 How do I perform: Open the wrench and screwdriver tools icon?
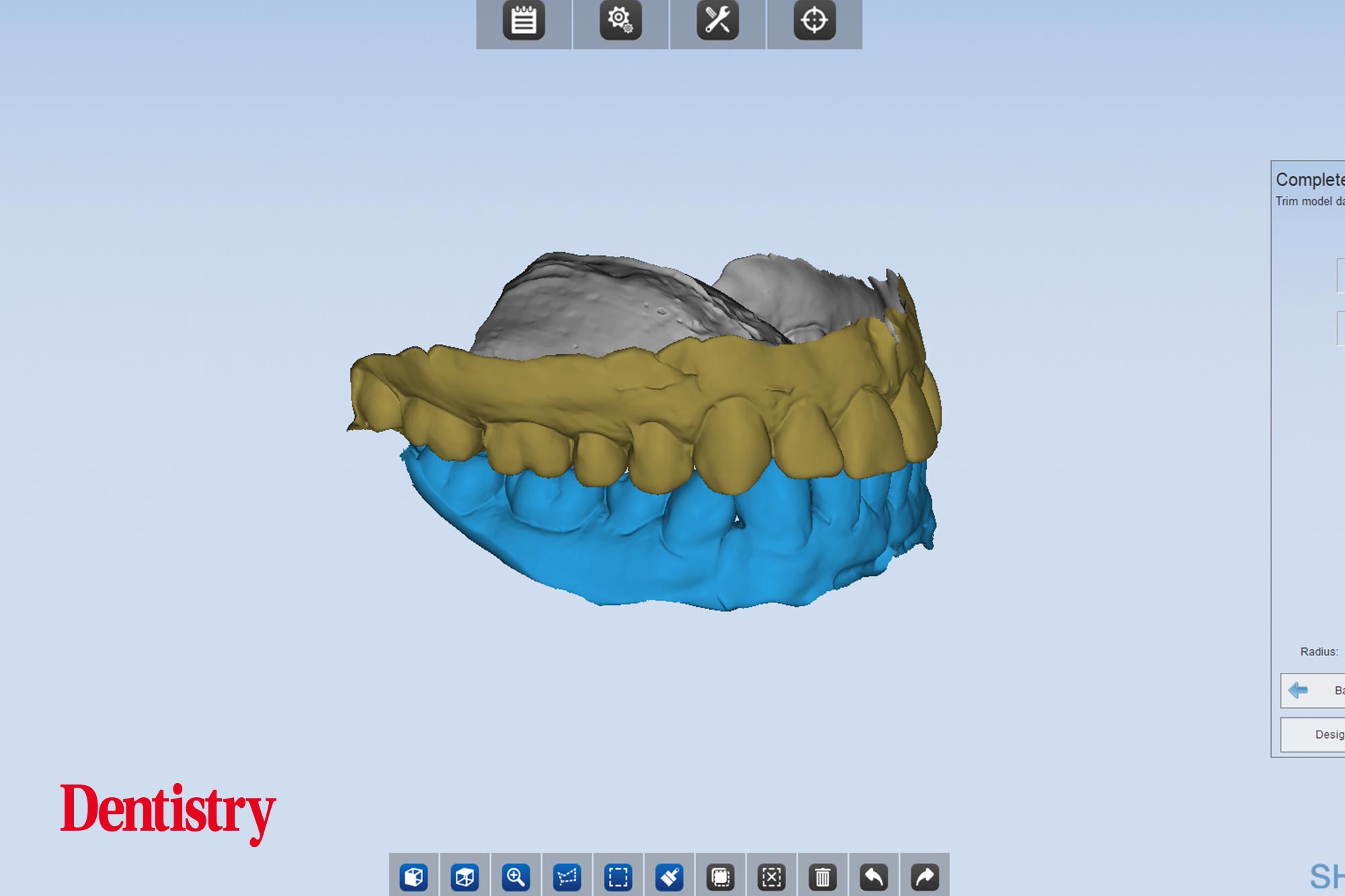[718, 21]
